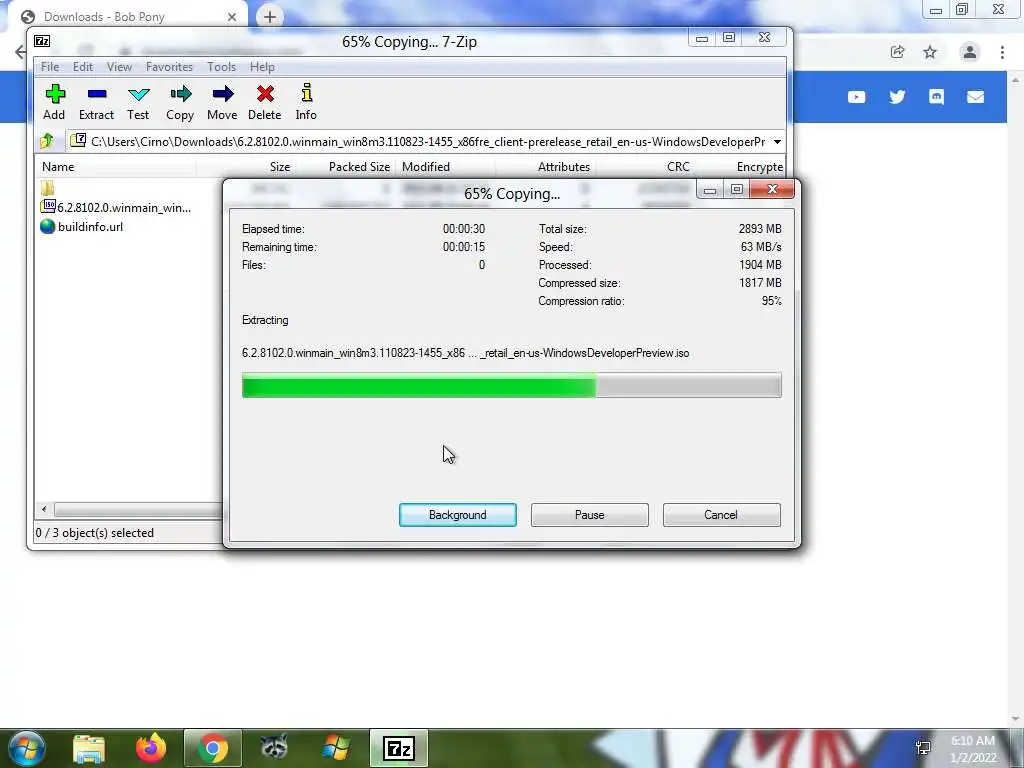Open the Help menu
The height and width of the screenshot is (768, 1024).
pyautogui.click(x=262, y=67)
